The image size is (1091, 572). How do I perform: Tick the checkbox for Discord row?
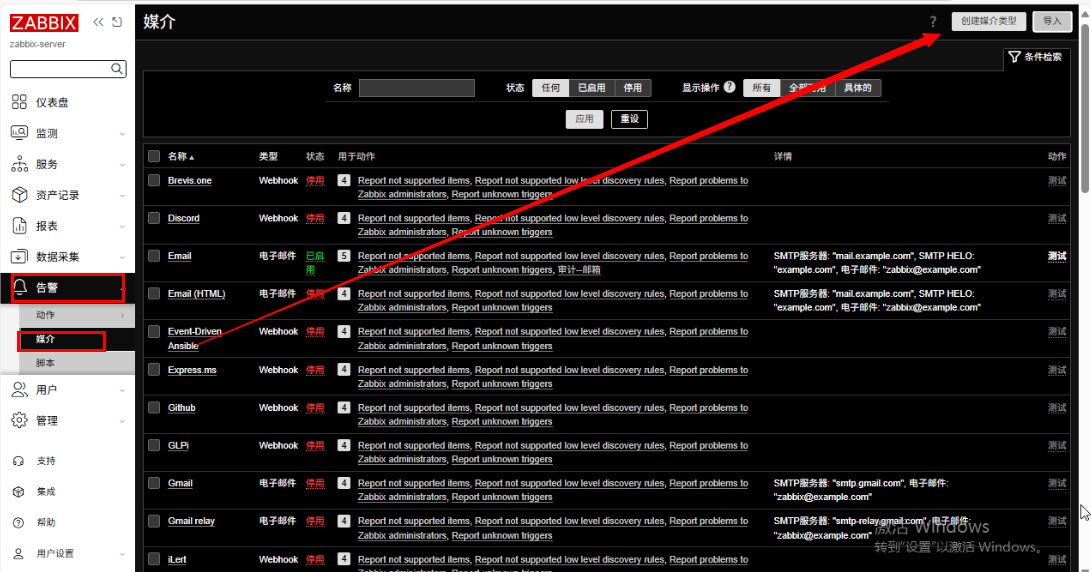[x=154, y=218]
